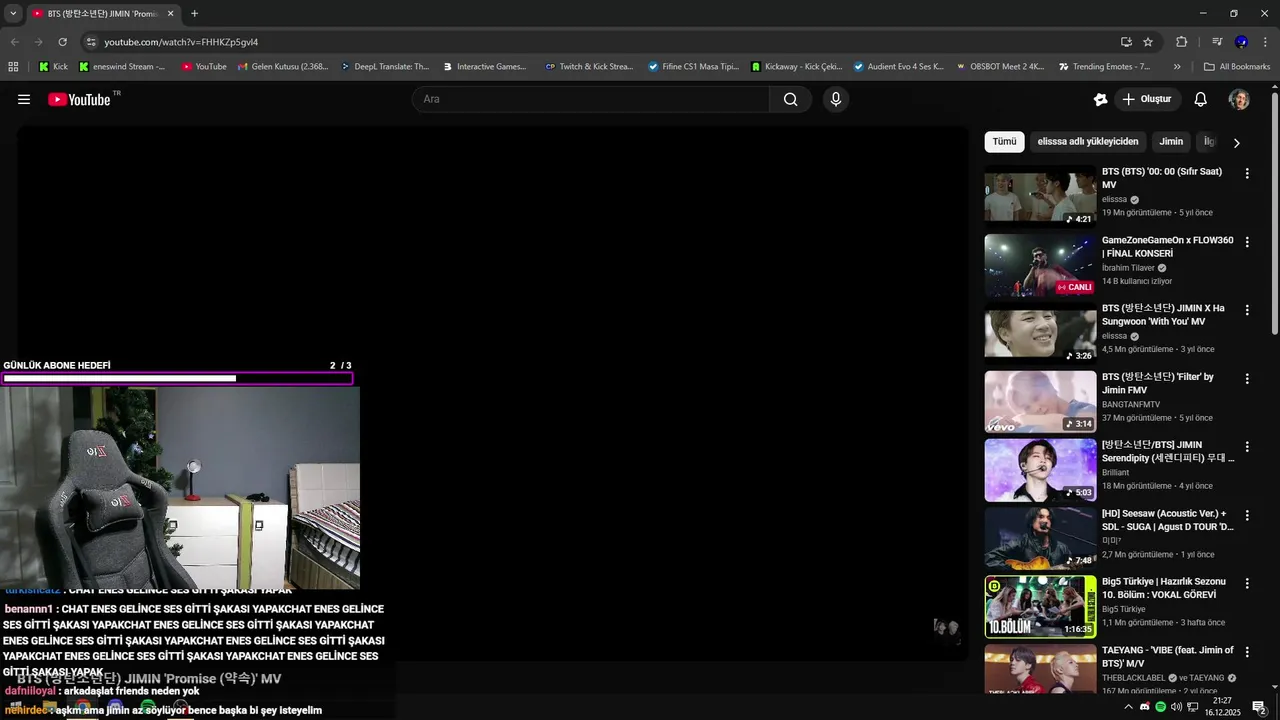Click the YouTube search magnifier button
Screen dimensions: 1280x720
(791, 99)
